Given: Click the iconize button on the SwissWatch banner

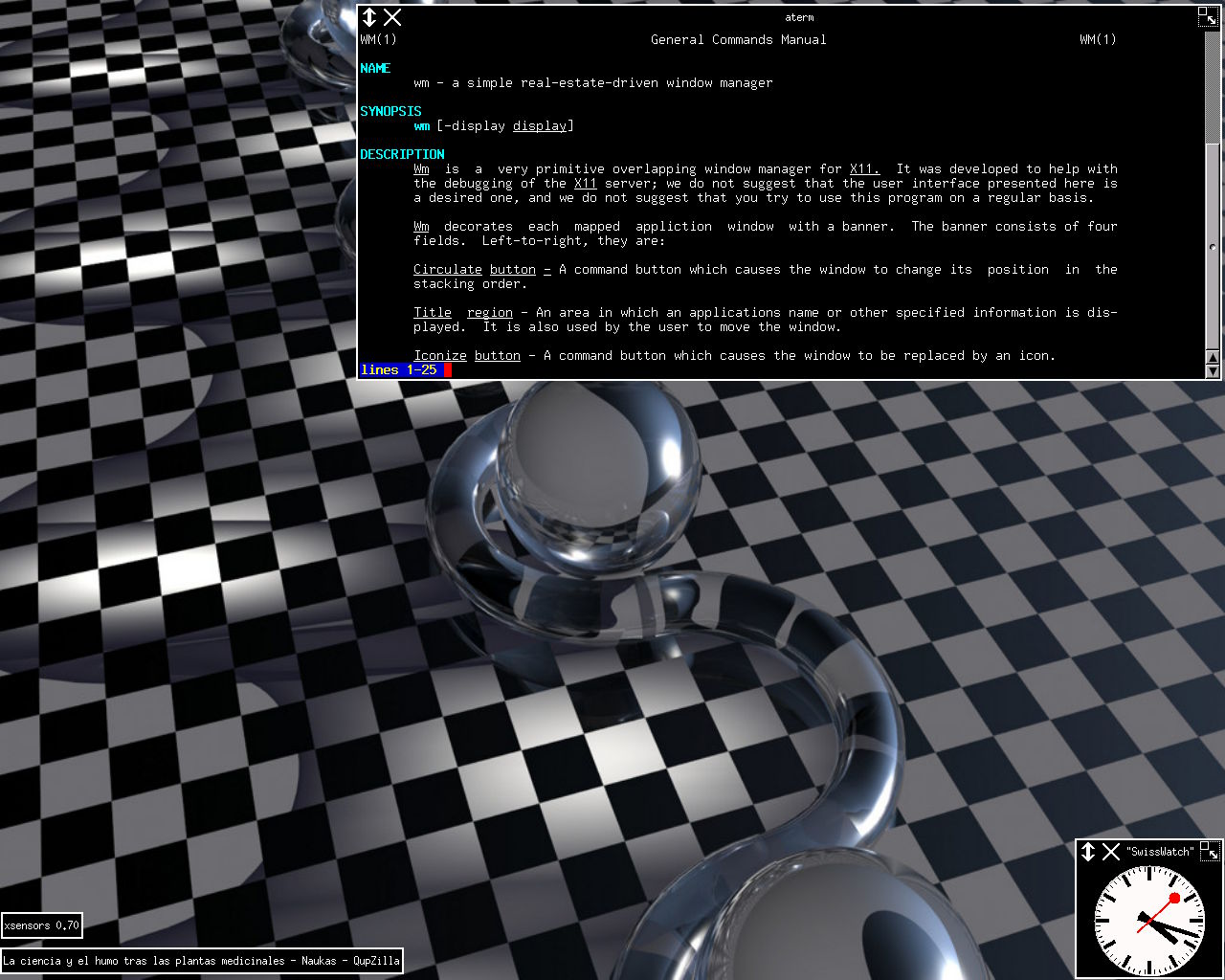Looking at the screenshot, I should tap(1210, 852).
